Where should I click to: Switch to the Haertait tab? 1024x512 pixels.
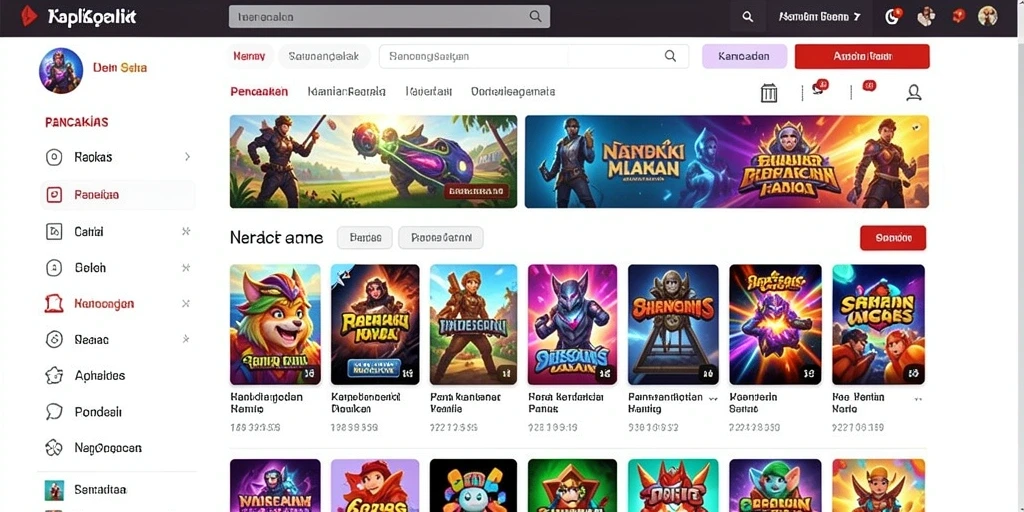point(428,91)
